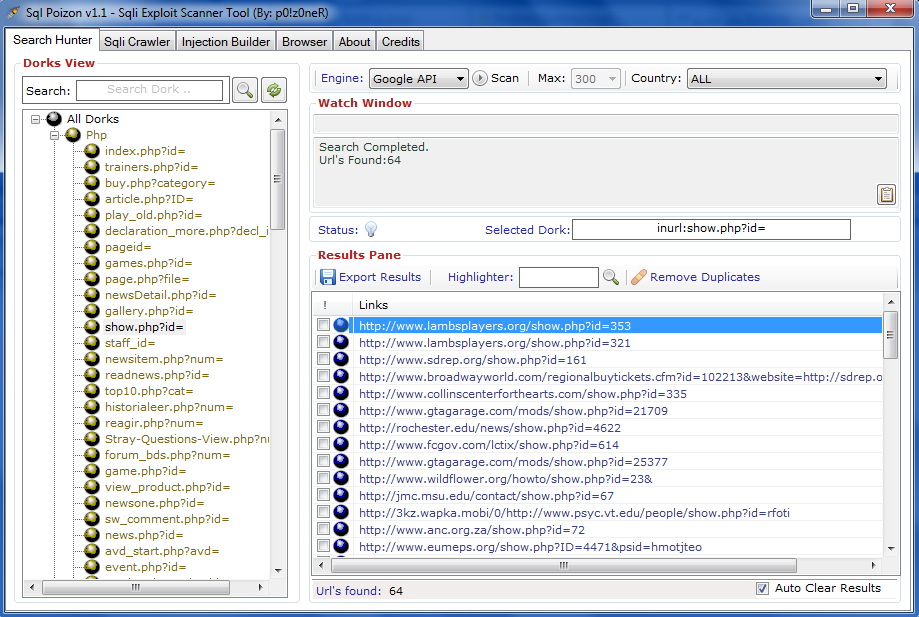Click dorks tree scroll down arrow
Screen dimensions: 919x617
point(278,570)
